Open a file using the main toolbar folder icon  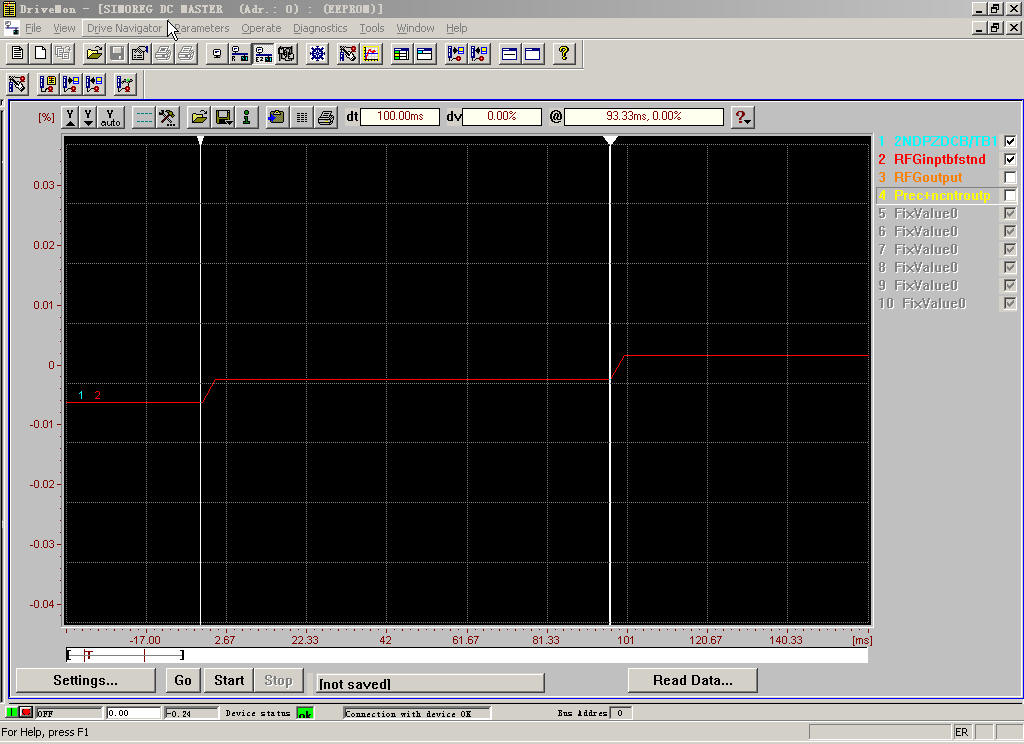[94, 54]
